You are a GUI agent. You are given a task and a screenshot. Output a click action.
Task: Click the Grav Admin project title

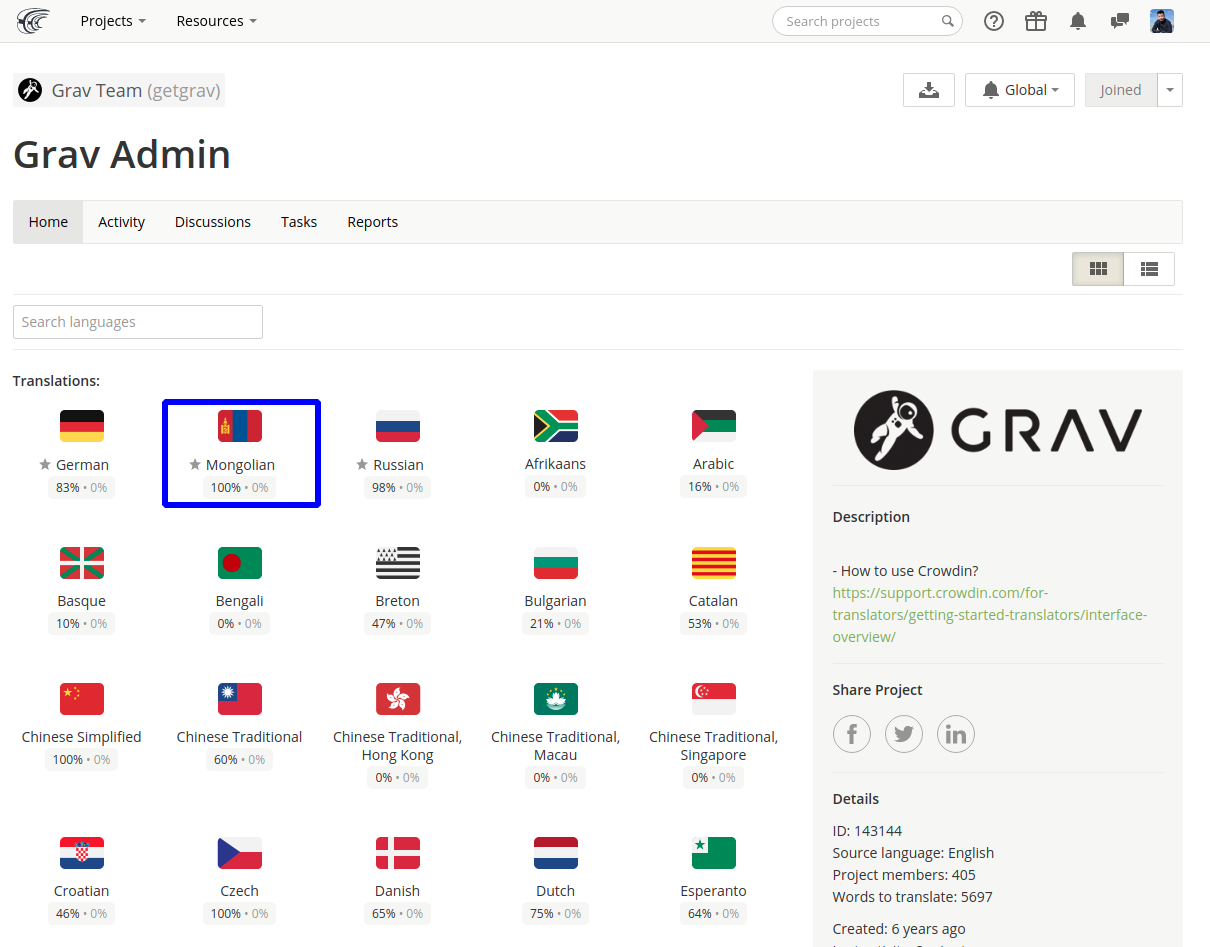[122, 154]
